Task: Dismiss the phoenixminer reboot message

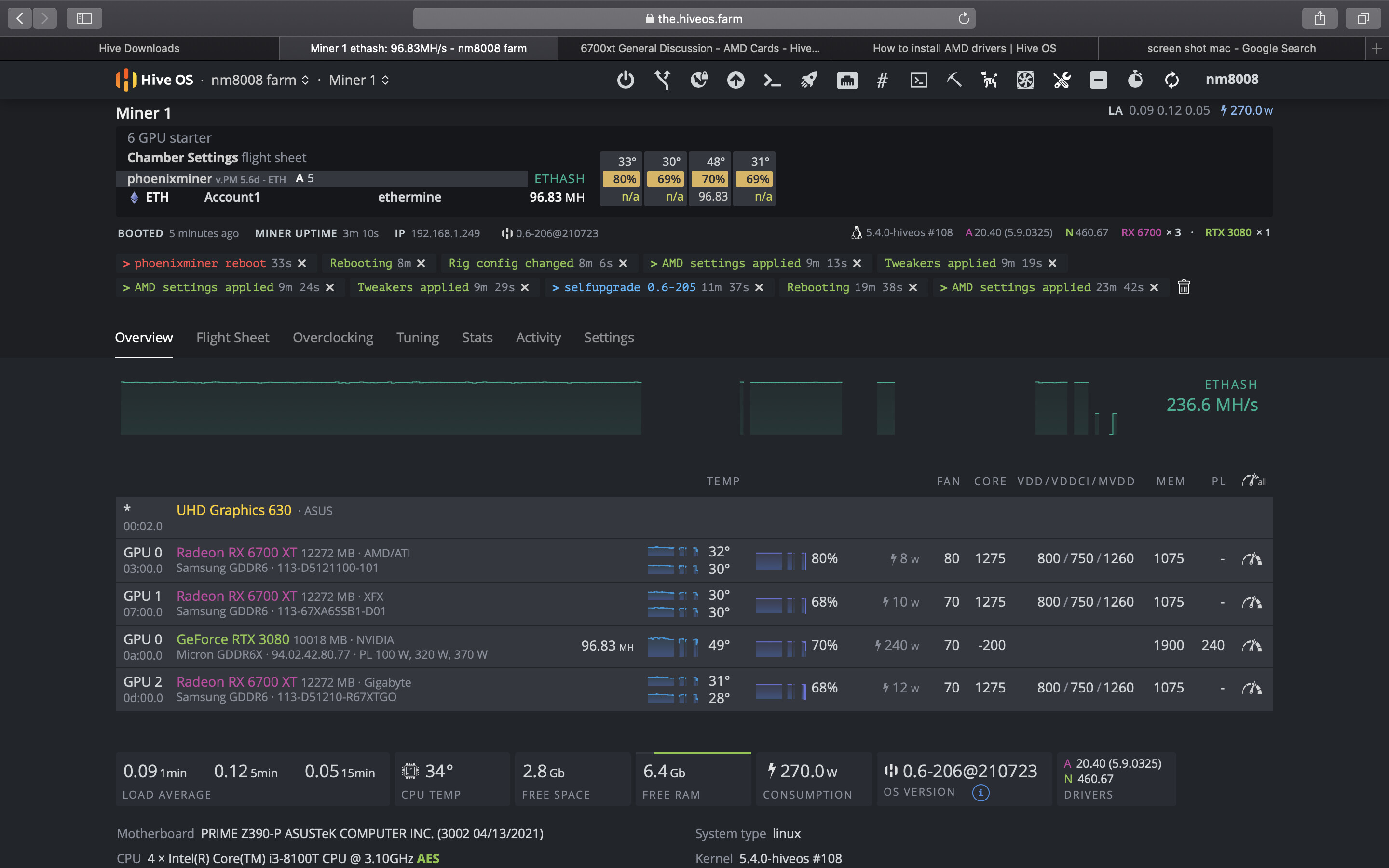Action: click(x=302, y=263)
